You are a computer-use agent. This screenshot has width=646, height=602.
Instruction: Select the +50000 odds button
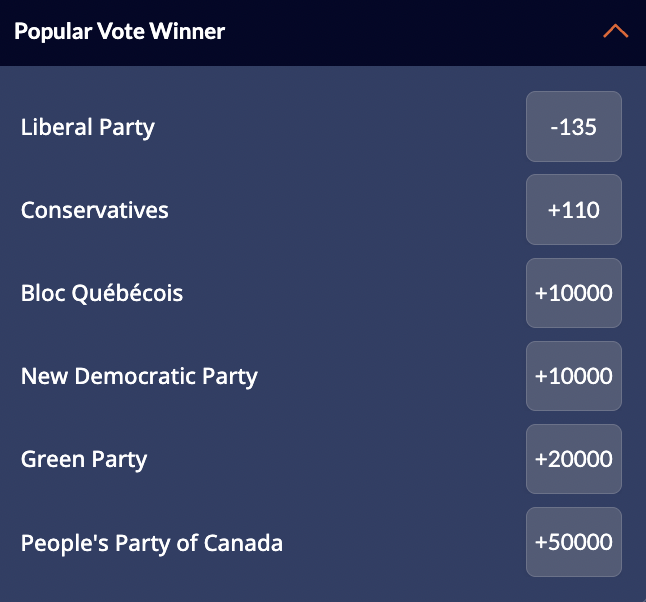(x=574, y=542)
